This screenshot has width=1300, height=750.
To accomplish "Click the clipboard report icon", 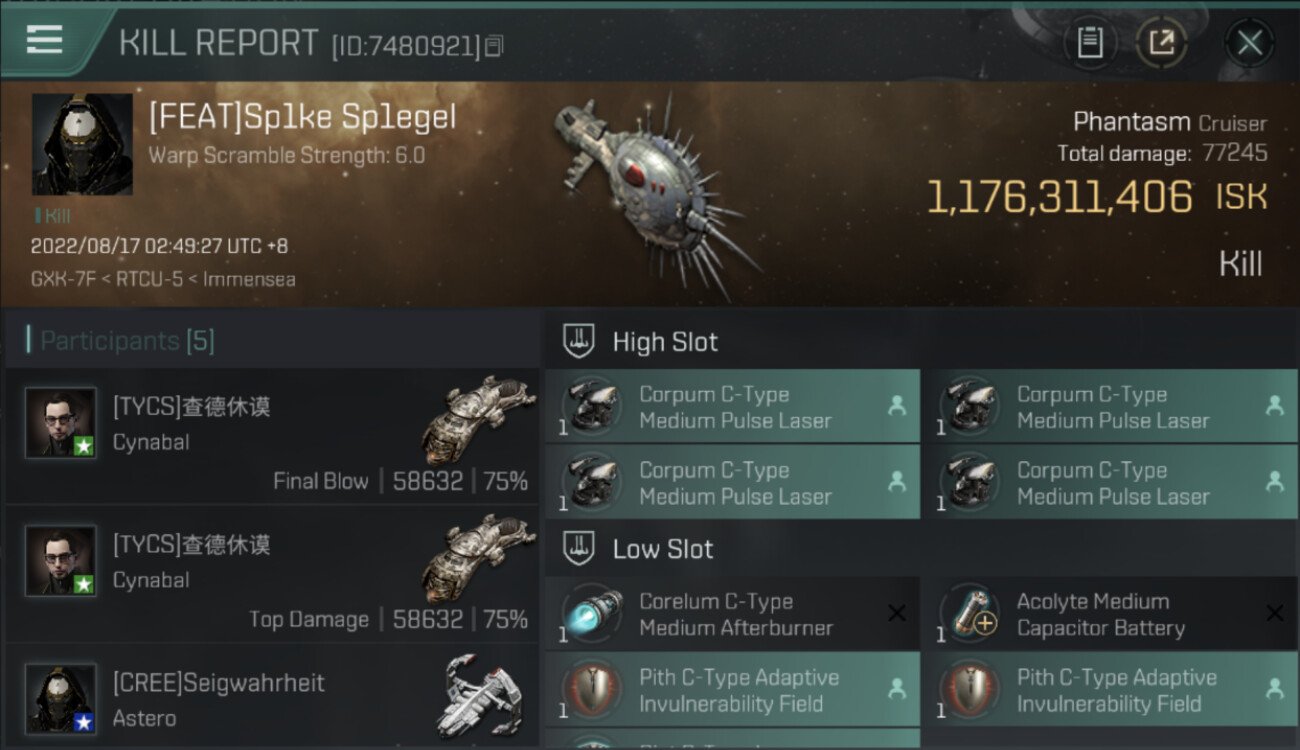I will coord(1089,43).
